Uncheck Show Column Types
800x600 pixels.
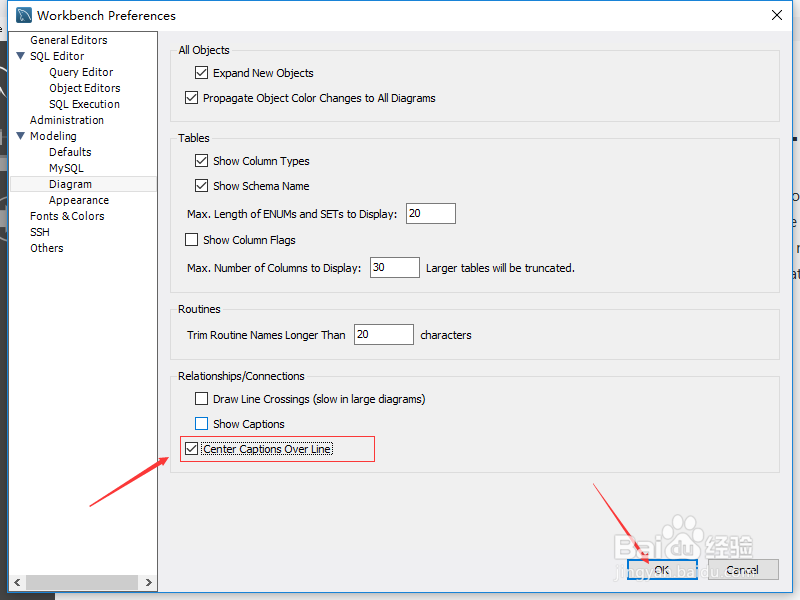[202, 161]
